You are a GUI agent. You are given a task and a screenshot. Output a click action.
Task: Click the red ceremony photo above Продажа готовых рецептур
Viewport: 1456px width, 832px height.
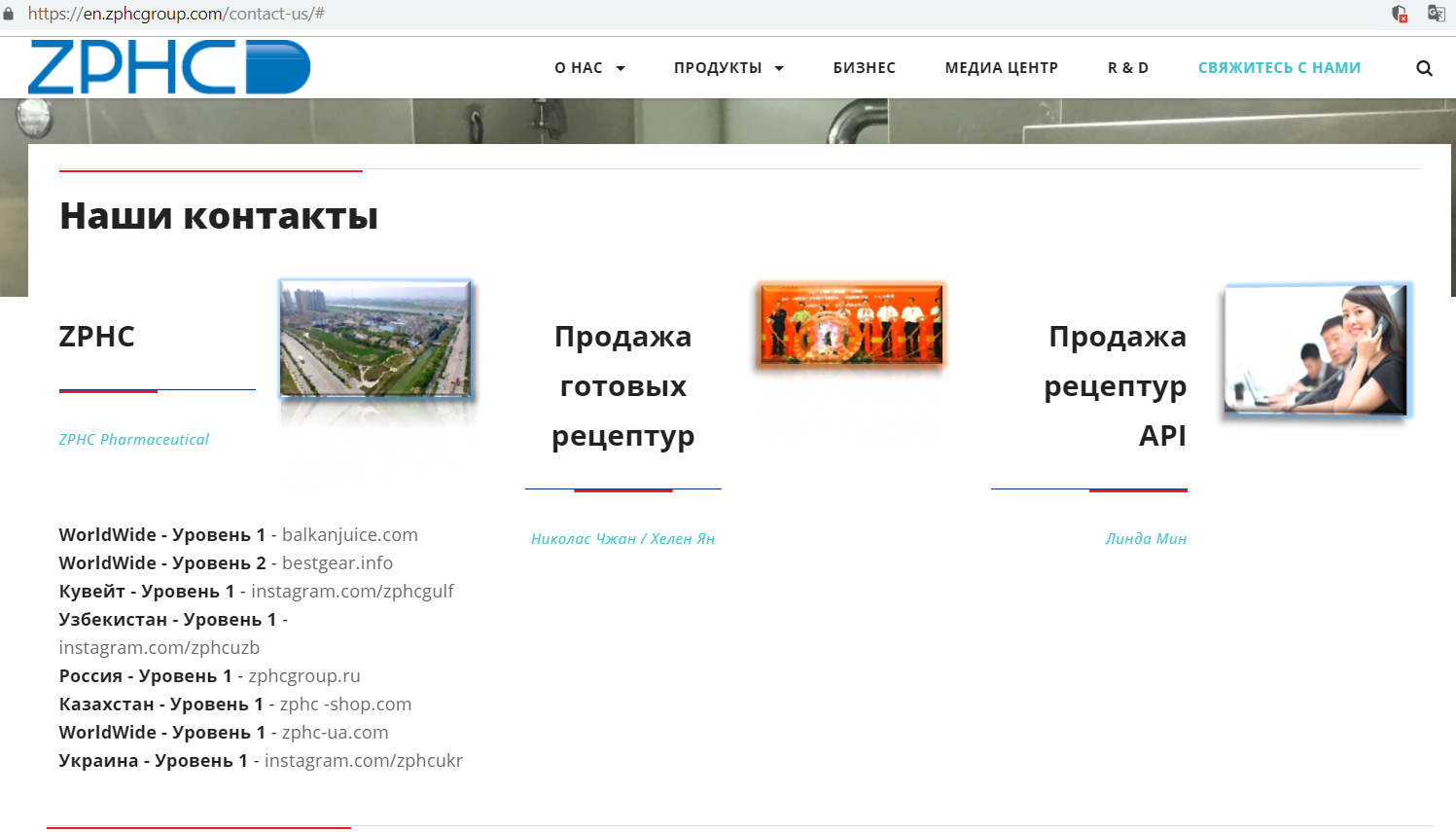click(849, 325)
